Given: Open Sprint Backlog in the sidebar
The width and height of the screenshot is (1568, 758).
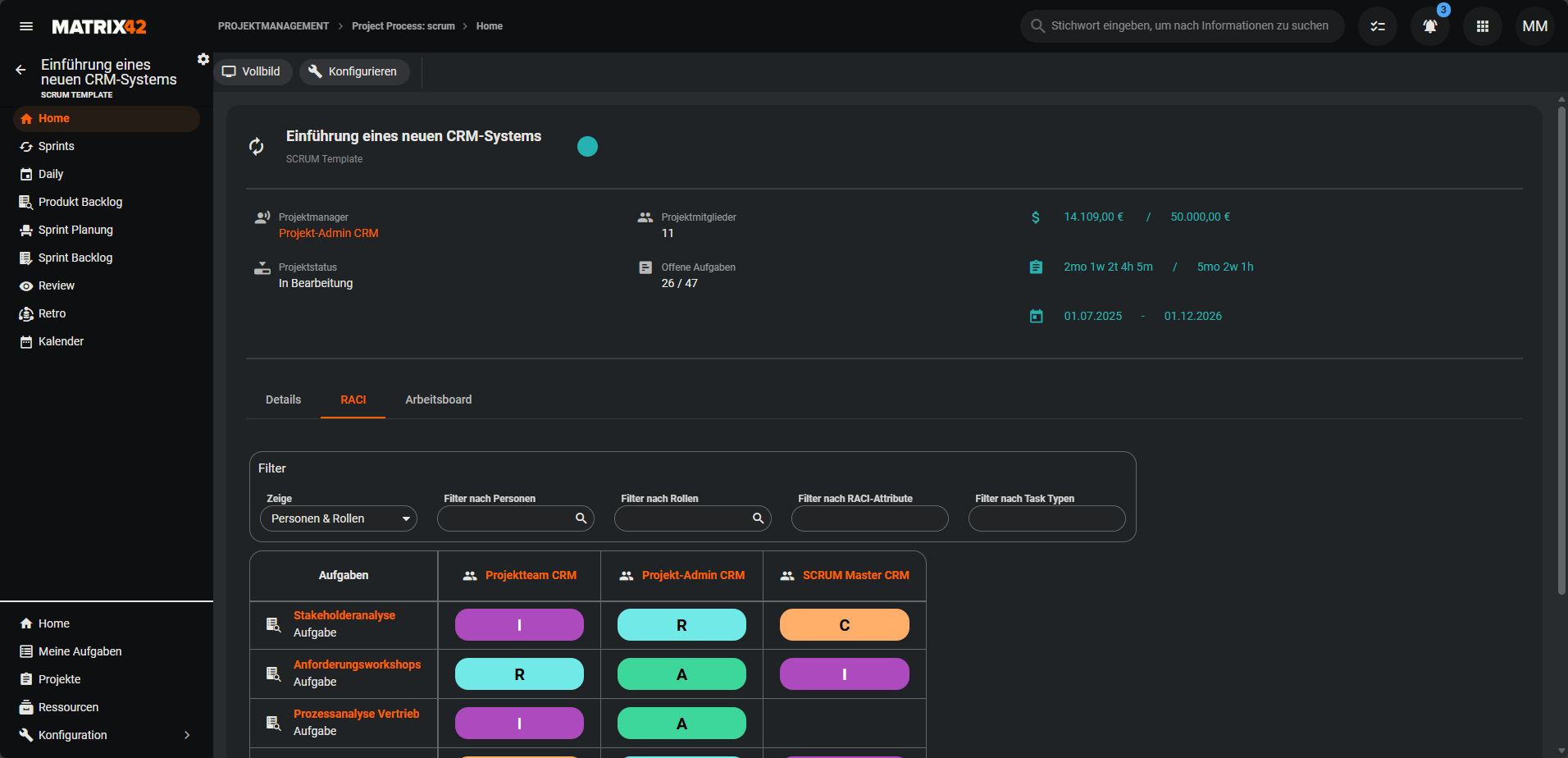Looking at the screenshot, I should point(75,258).
